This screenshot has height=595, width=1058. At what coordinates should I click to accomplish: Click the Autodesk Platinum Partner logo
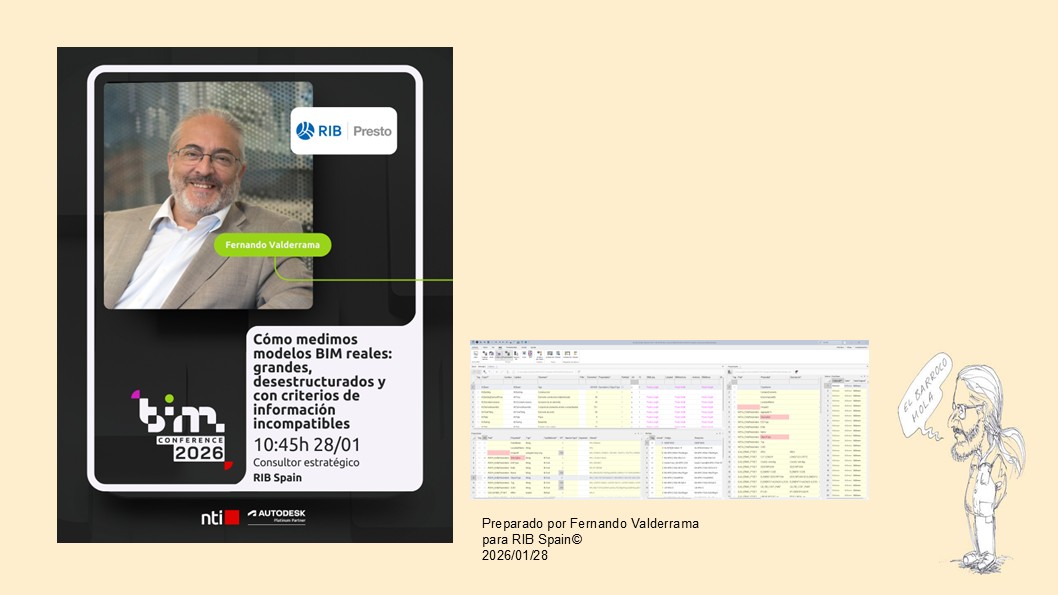pos(277,517)
